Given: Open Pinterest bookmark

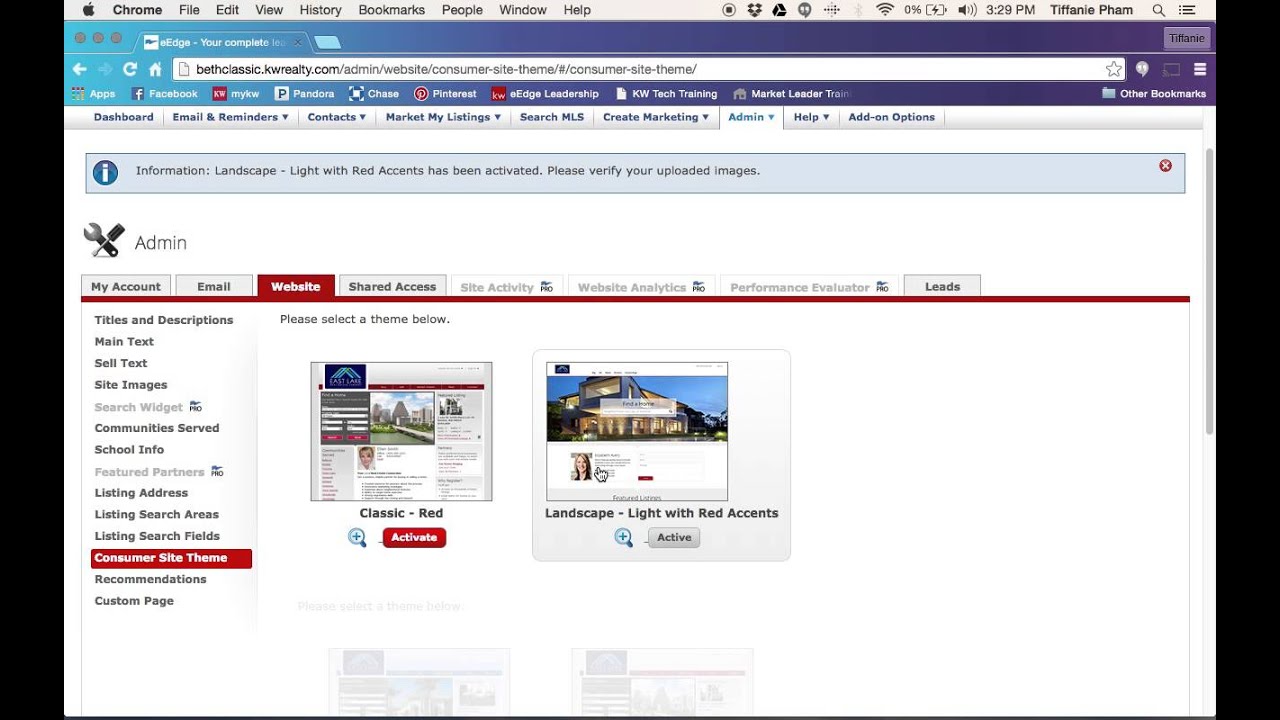Looking at the screenshot, I should [x=445, y=94].
